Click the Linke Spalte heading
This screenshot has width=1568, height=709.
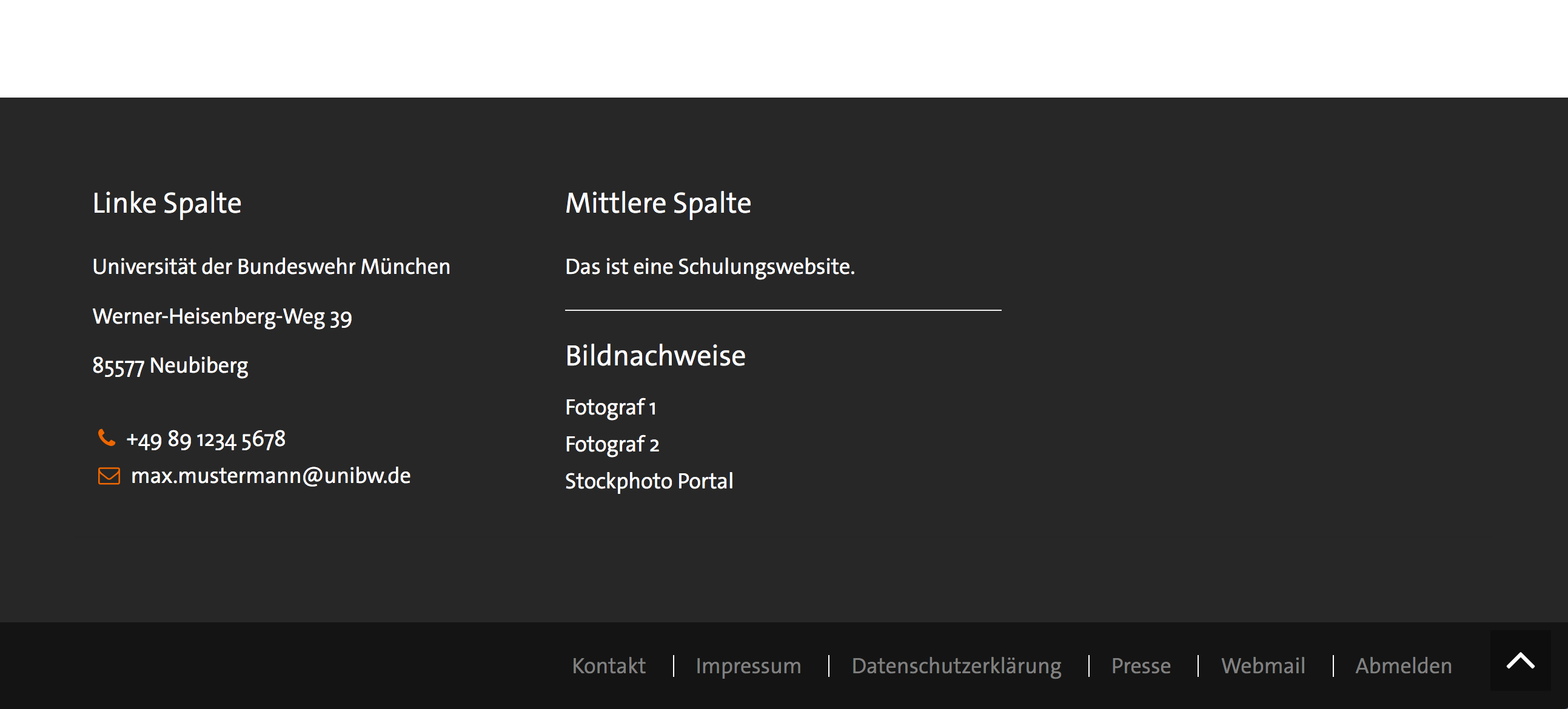tap(167, 202)
